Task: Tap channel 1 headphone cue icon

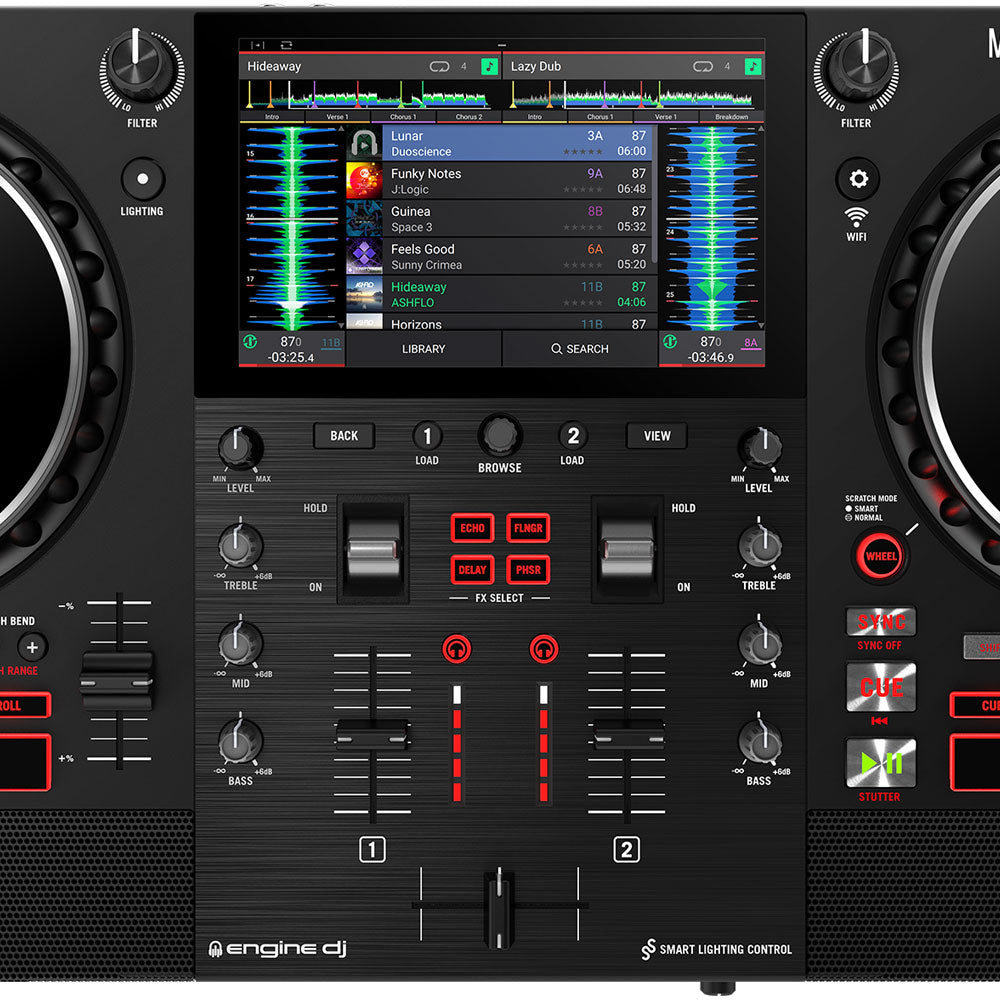Action: [455, 647]
